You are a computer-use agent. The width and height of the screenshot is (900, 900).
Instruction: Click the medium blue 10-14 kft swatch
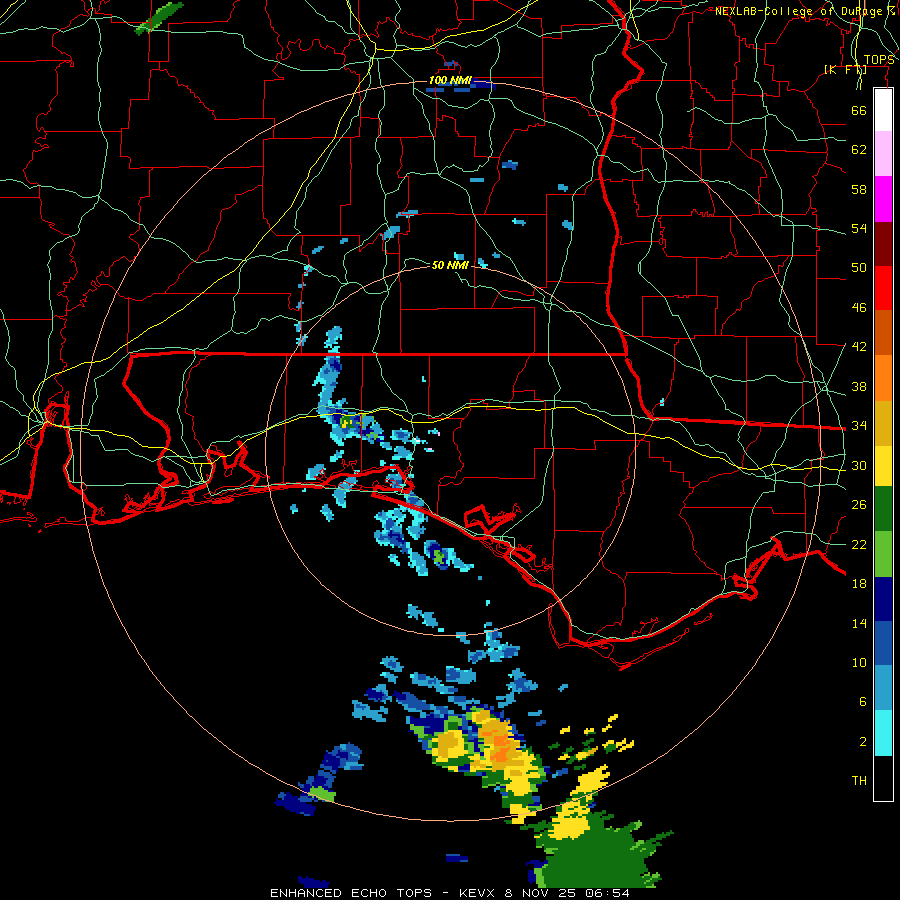pos(883,643)
